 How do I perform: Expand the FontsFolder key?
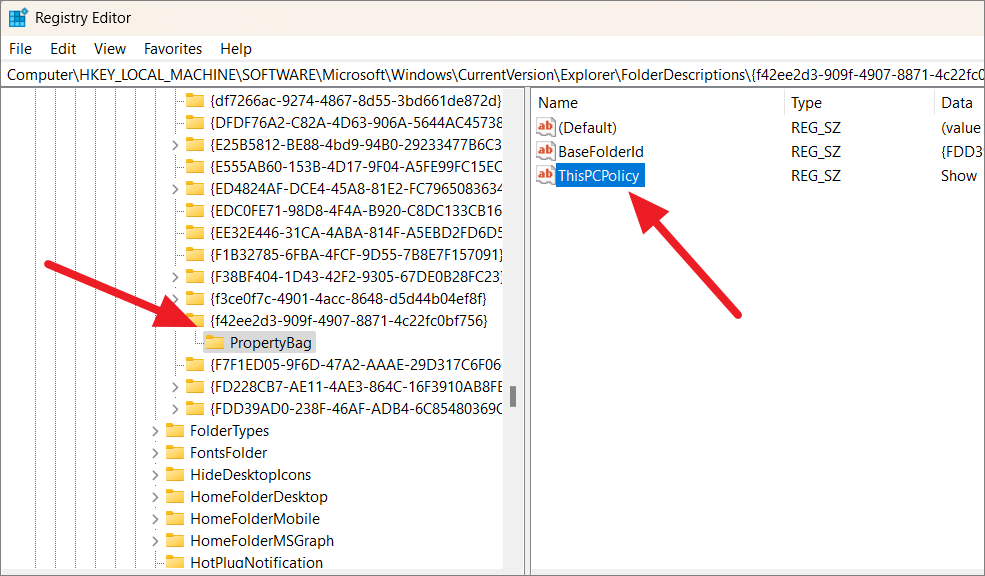(155, 453)
